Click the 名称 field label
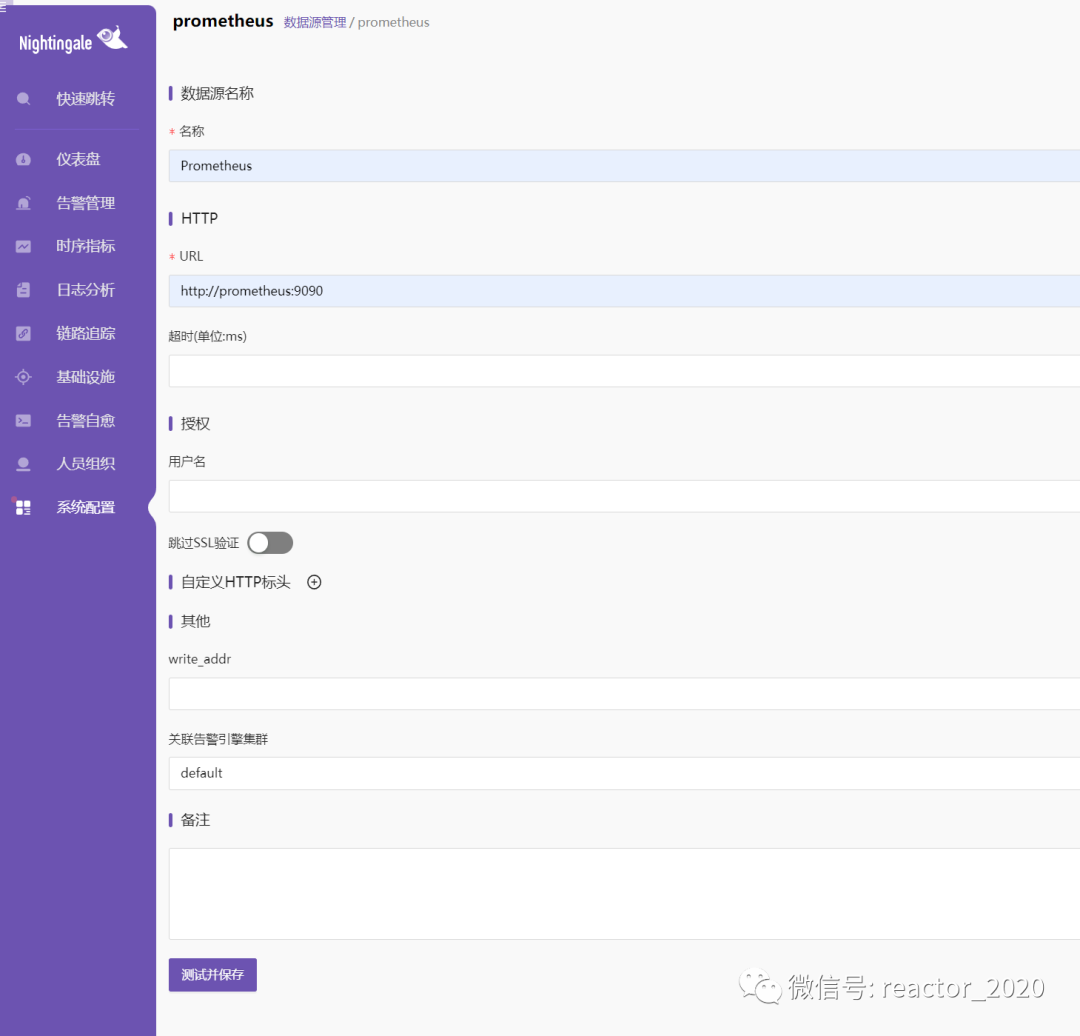Image resolution: width=1080 pixels, height=1036 pixels. click(x=191, y=131)
